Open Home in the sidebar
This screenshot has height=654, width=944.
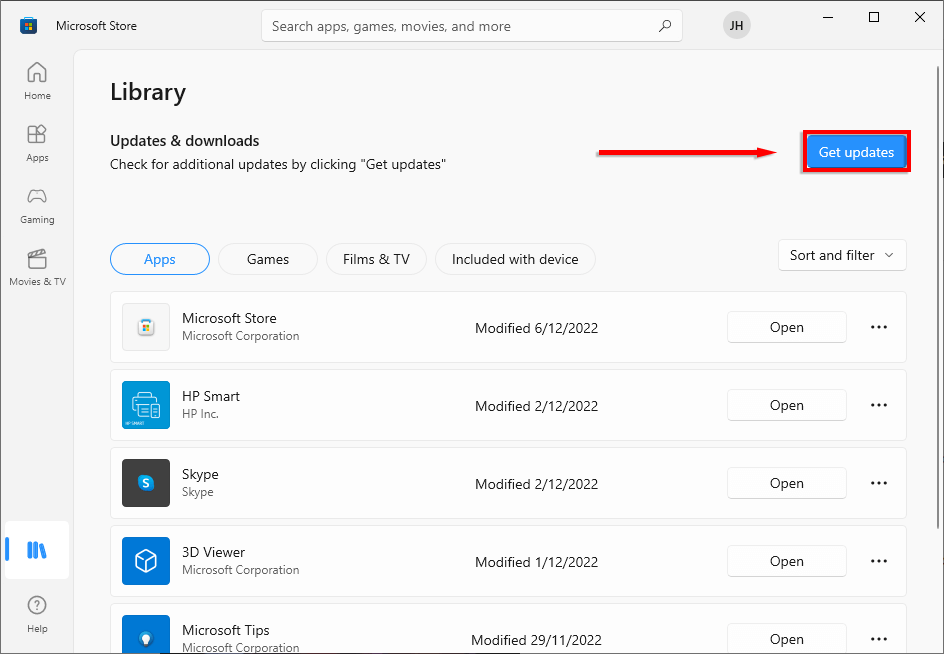37,80
